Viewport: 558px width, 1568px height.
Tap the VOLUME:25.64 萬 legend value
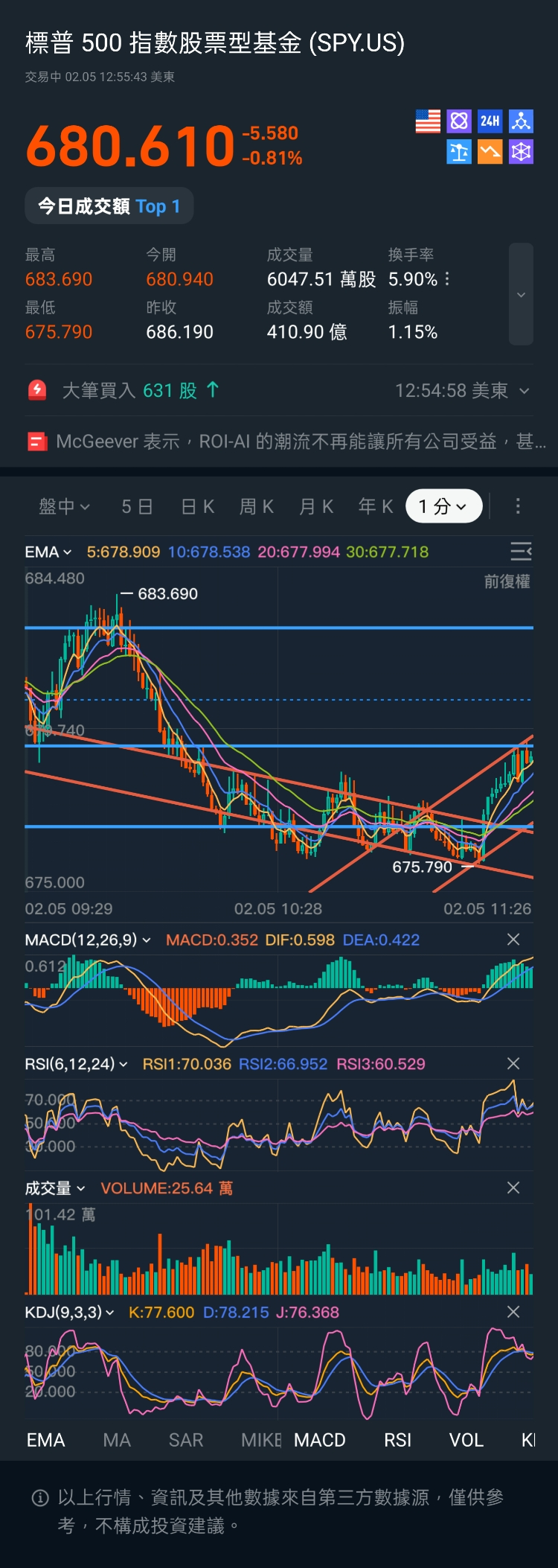click(167, 1188)
